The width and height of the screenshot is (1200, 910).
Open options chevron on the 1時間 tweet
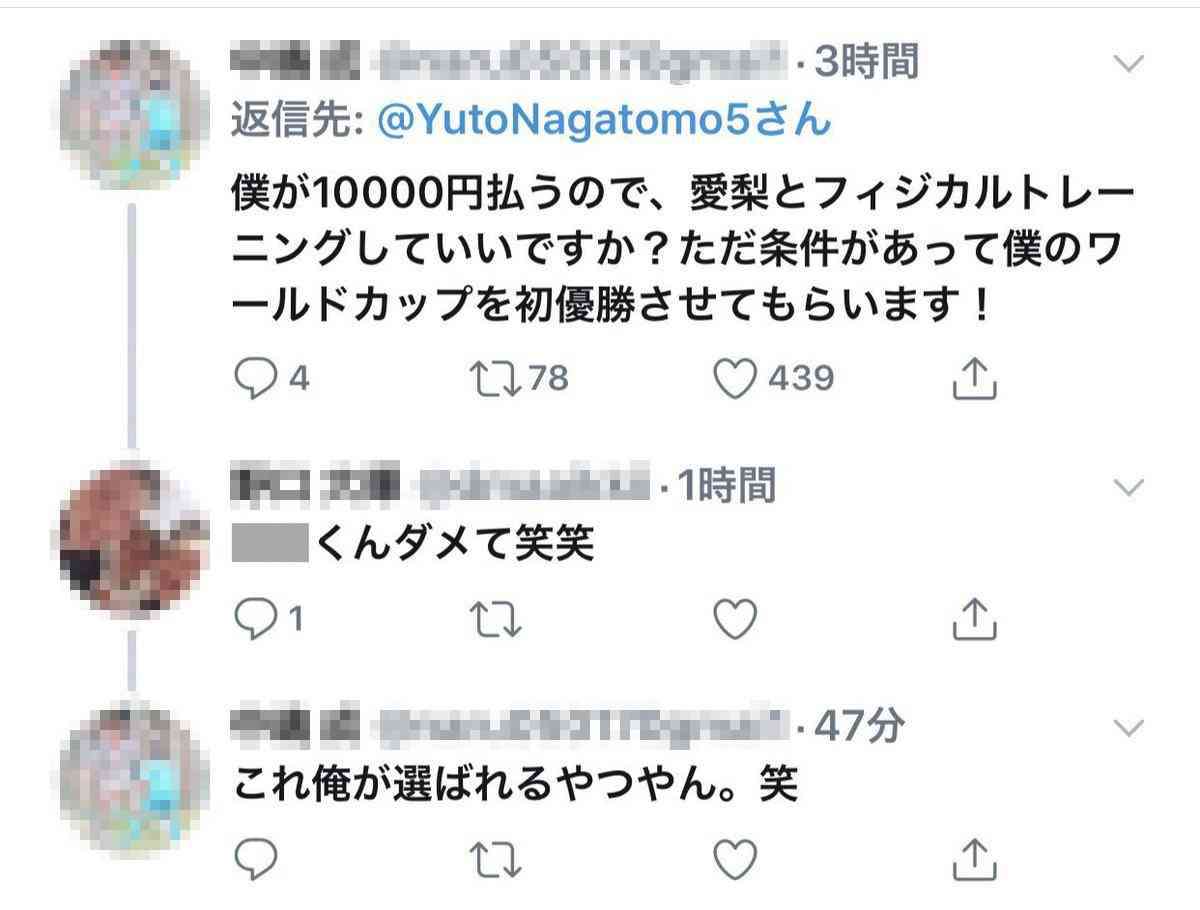click(x=1128, y=488)
